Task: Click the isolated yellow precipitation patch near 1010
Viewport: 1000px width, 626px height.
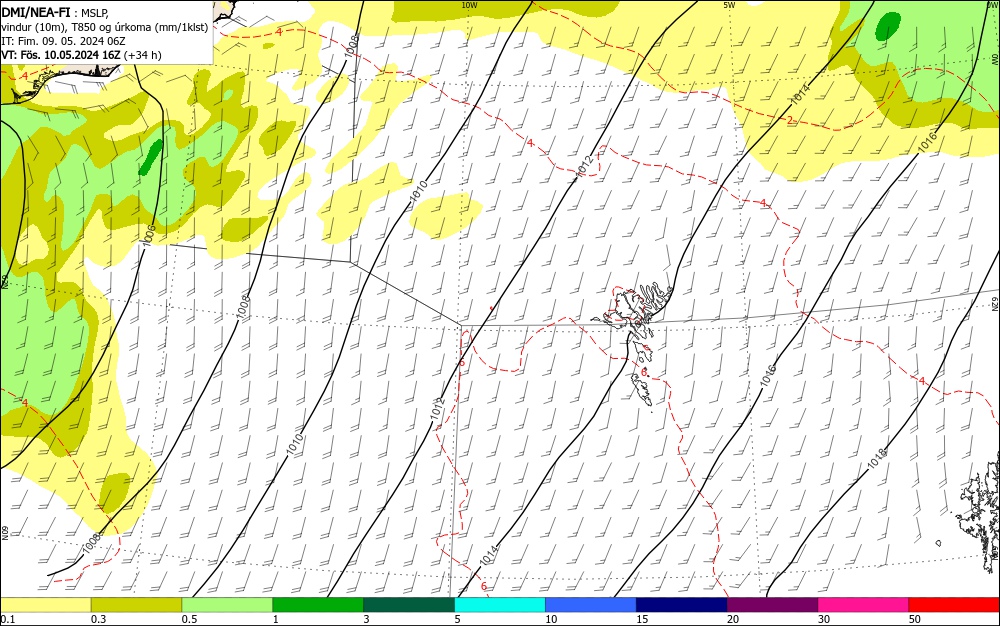Action: click(x=445, y=215)
